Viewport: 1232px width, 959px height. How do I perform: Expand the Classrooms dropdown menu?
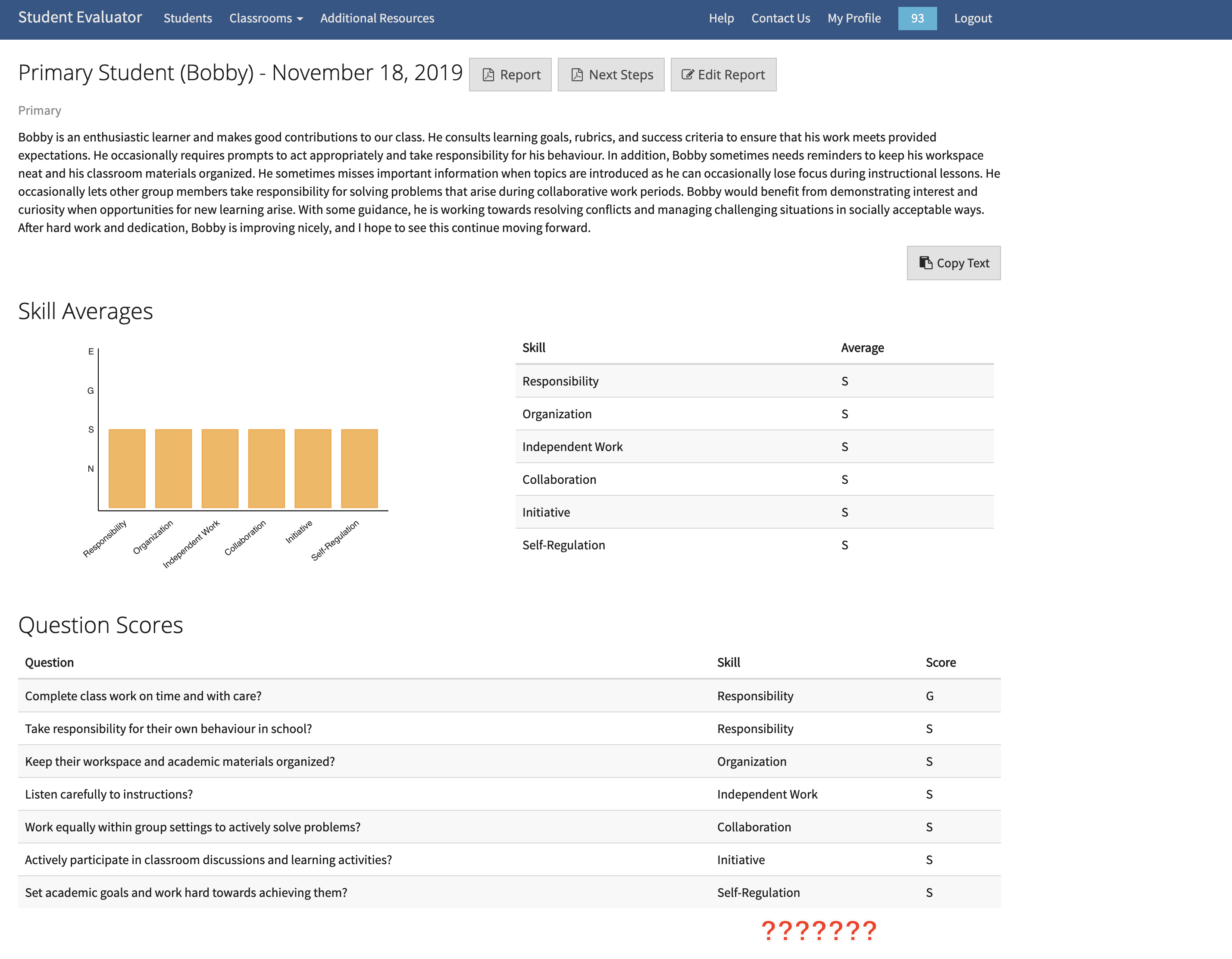266,18
